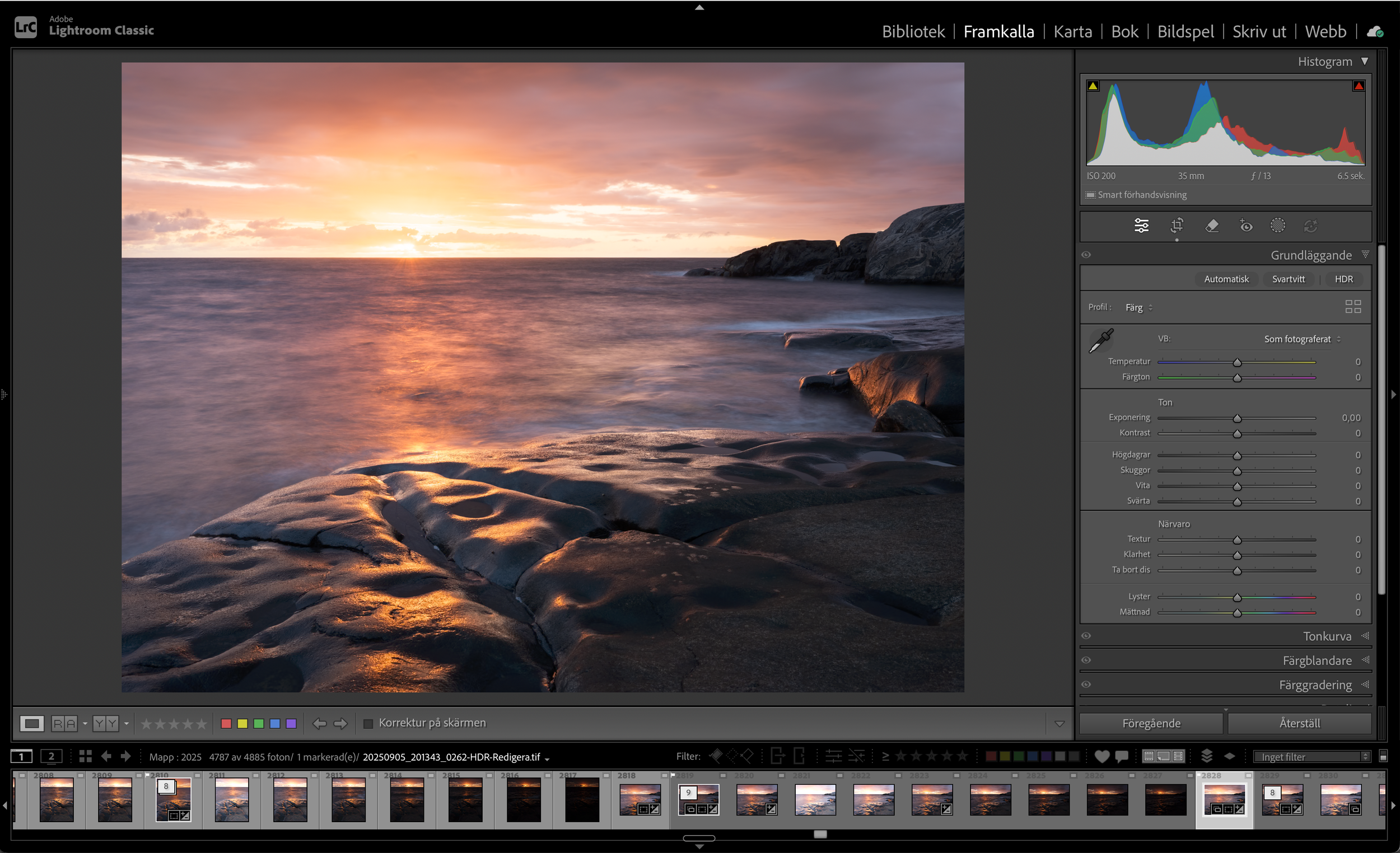The height and width of the screenshot is (853, 1400).
Task: Click the Exponering slider handle
Action: (x=1237, y=419)
